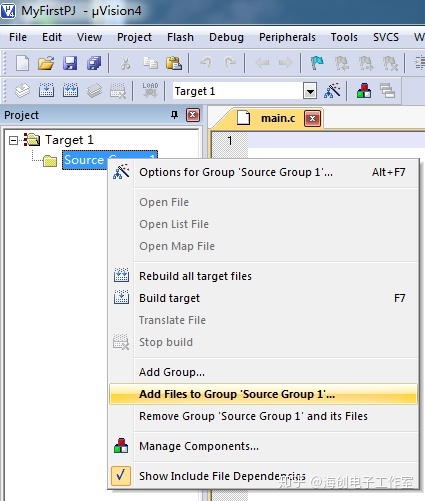The height and width of the screenshot is (501, 425).
Task: Click the Rebuild all toolbar icon
Action: [70, 90]
